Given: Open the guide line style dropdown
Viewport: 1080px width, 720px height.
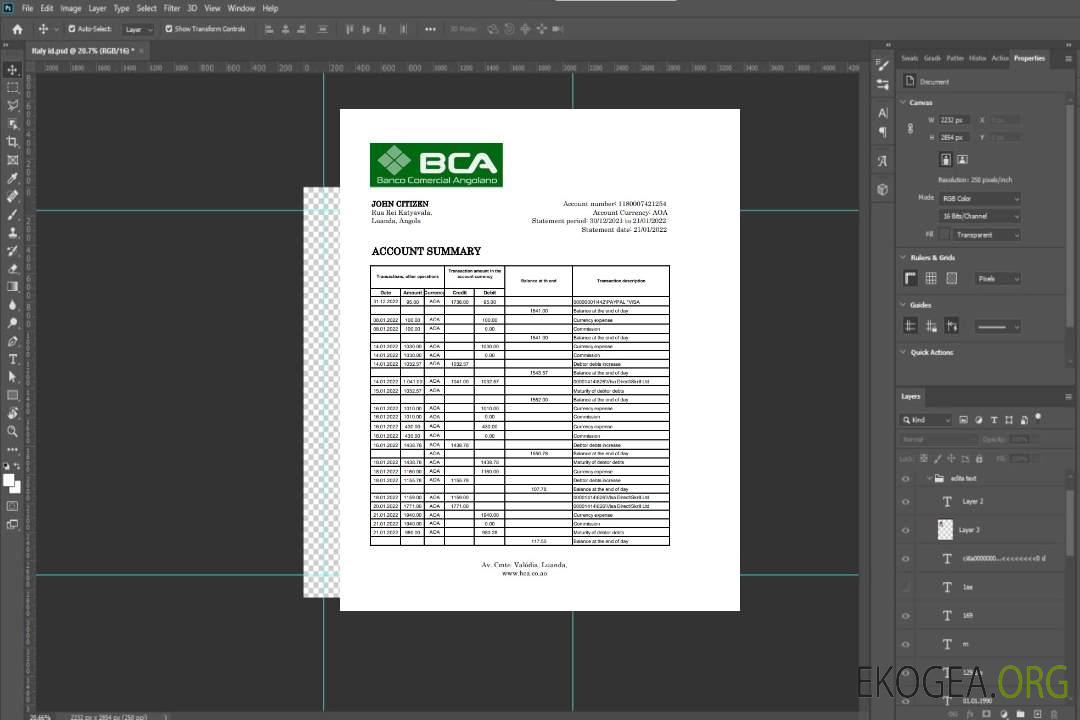Looking at the screenshot, I should 997,327.
